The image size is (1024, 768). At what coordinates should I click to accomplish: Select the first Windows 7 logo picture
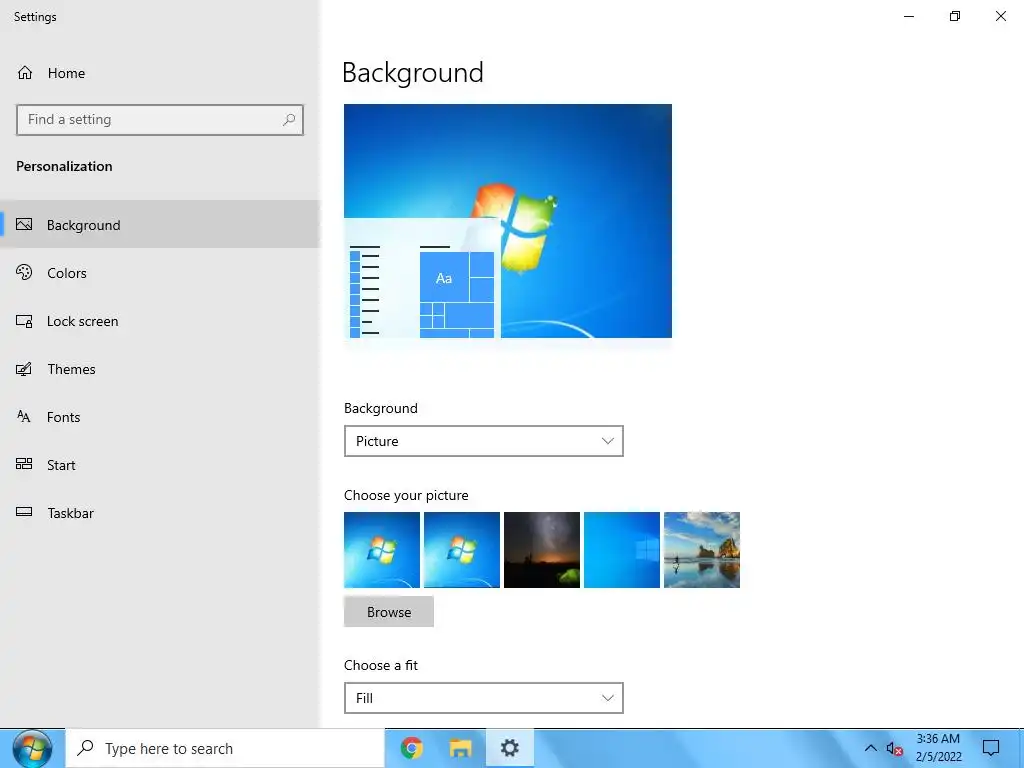point(382,550)
